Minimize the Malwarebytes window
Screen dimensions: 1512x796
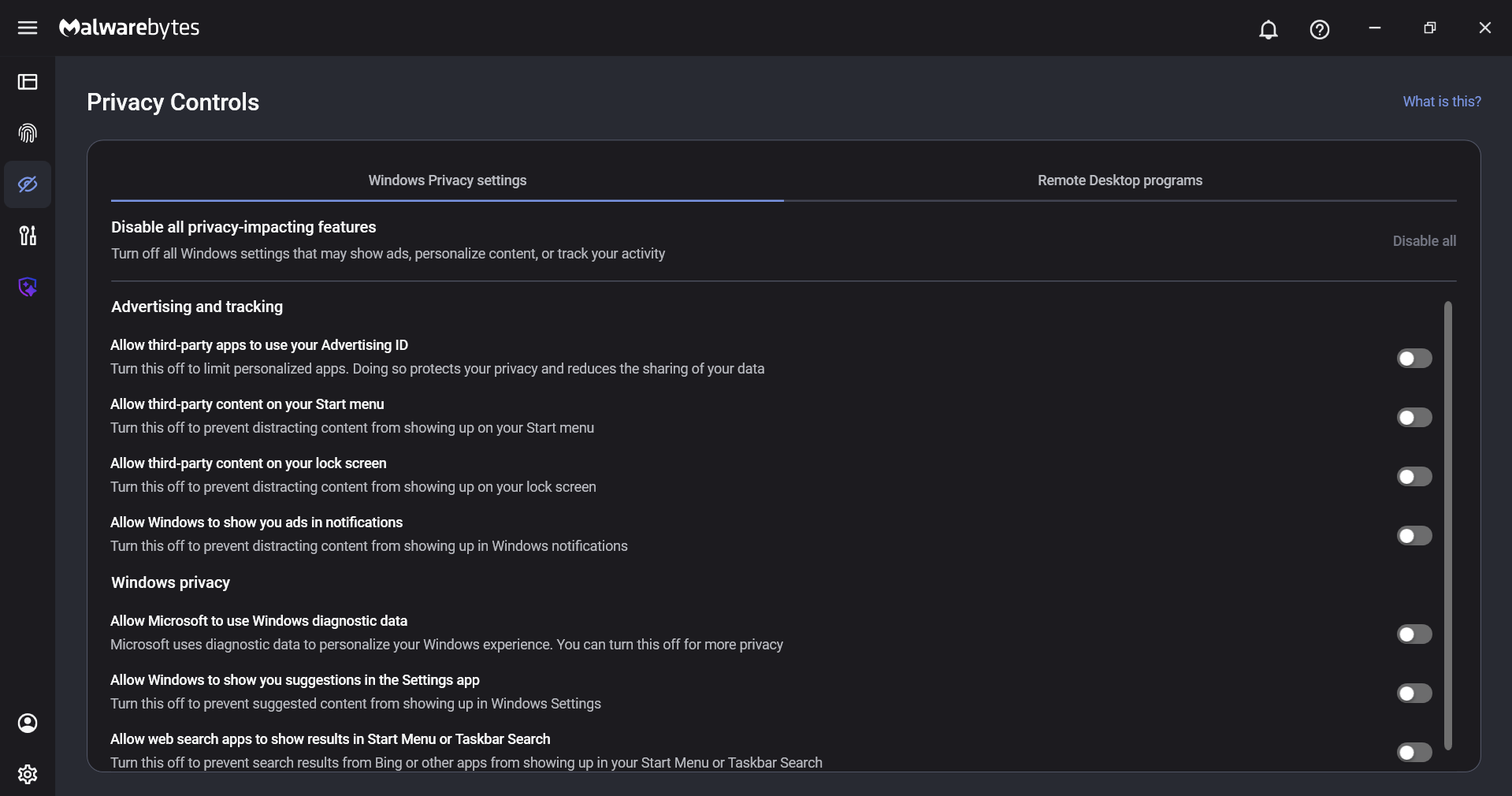1375,28
